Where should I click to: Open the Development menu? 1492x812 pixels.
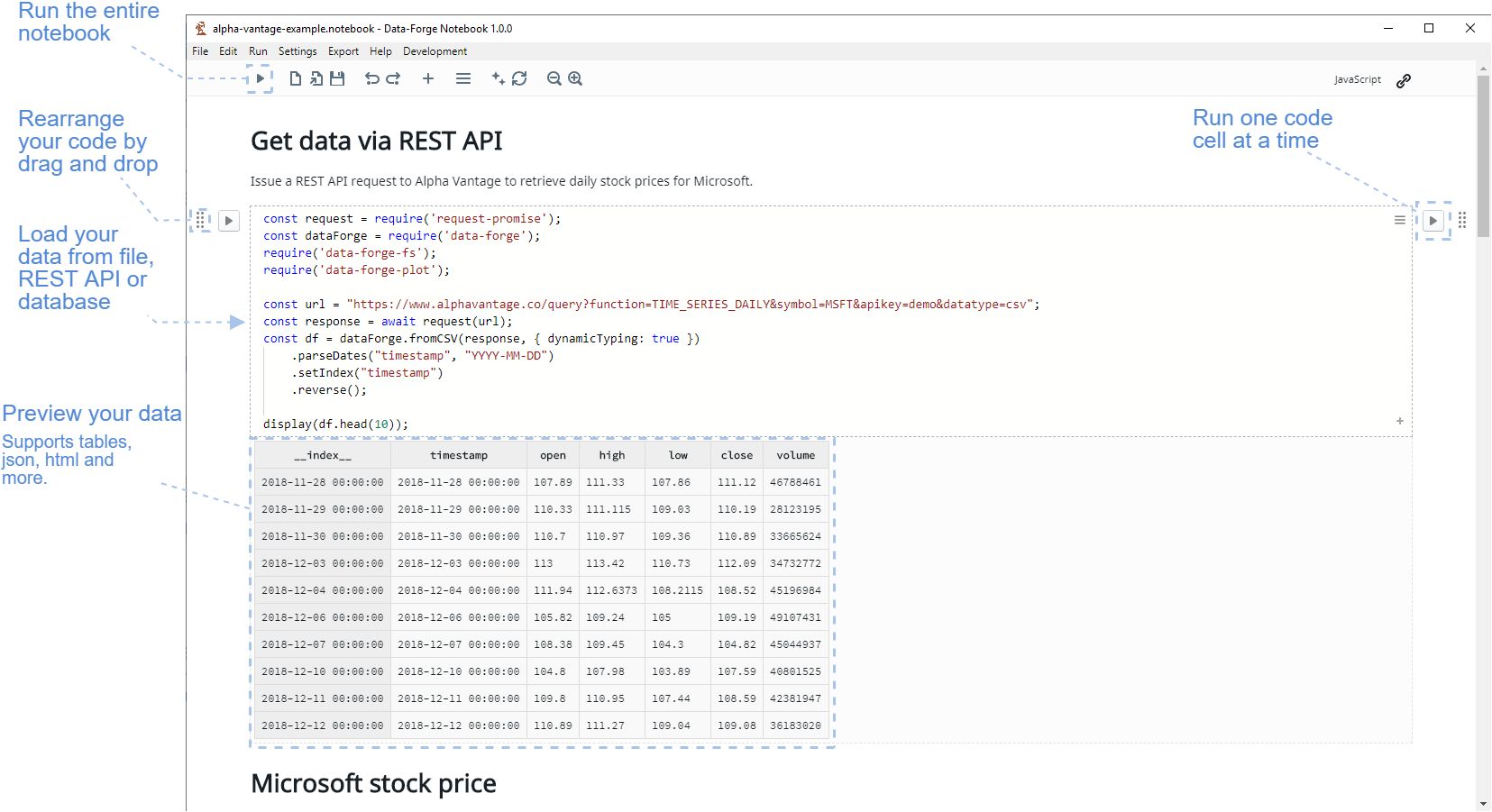[435, 51]
